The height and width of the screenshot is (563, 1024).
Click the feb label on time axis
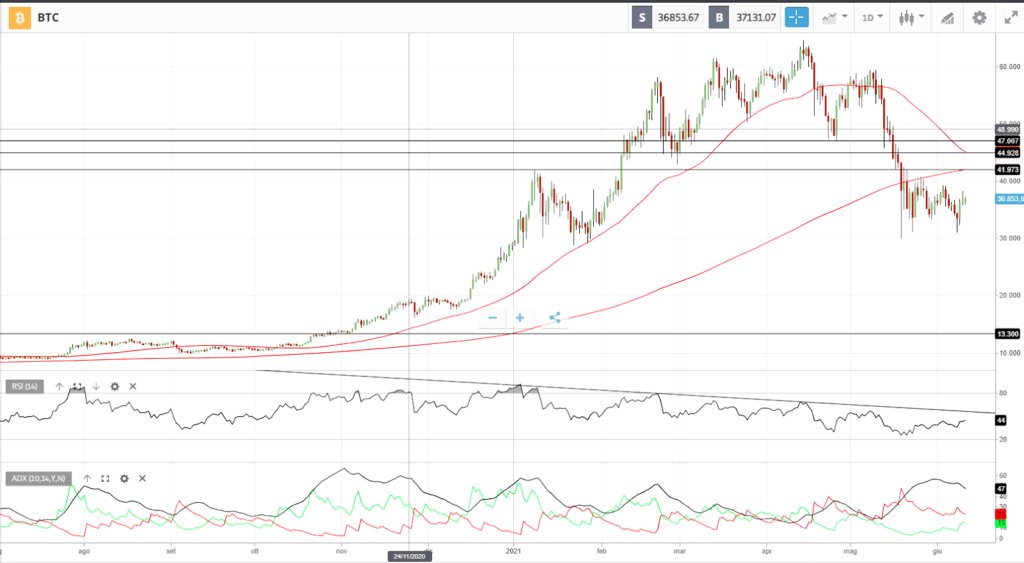601,551
